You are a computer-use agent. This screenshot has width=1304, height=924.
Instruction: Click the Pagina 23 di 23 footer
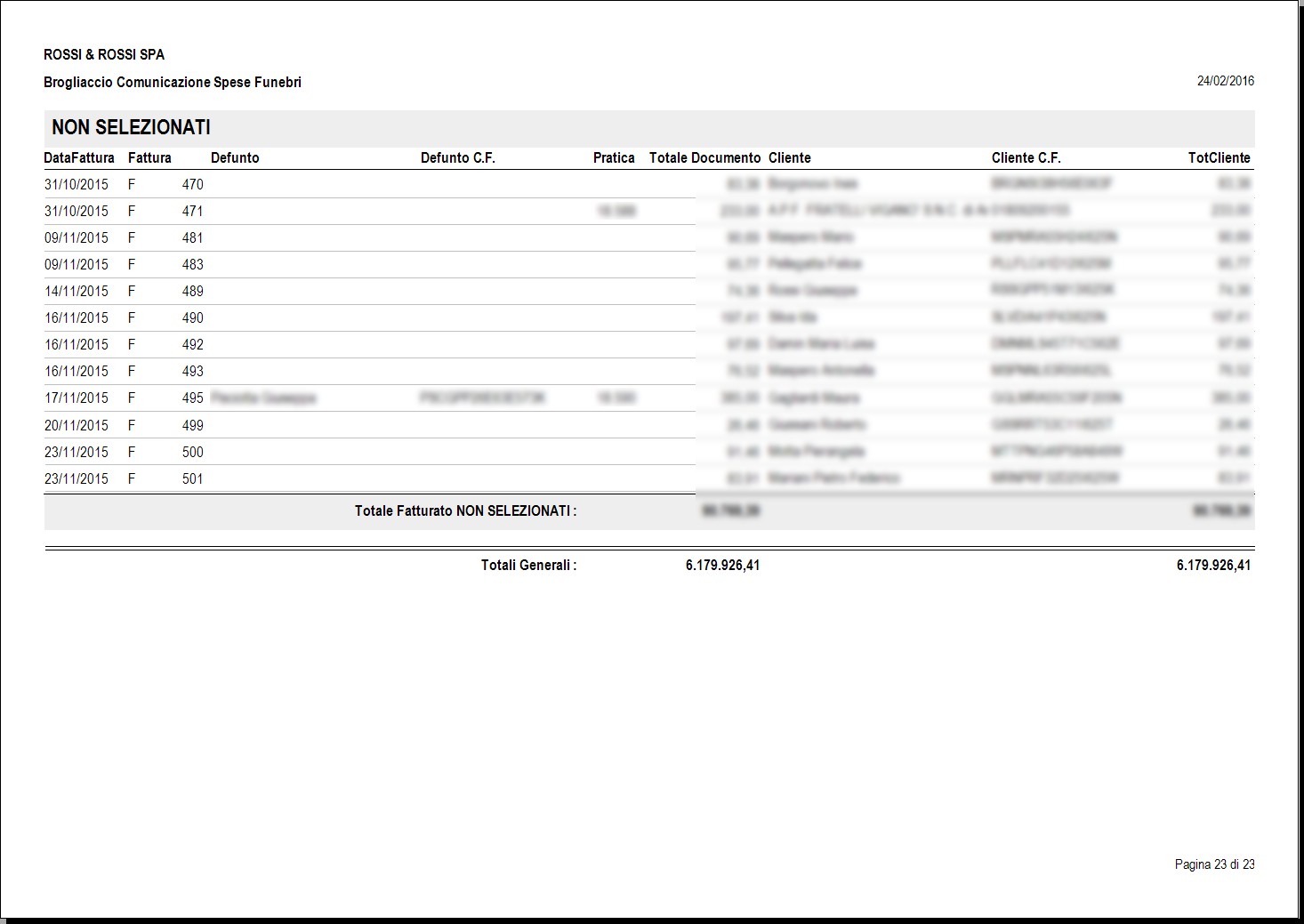click(x=1215, y=864)
